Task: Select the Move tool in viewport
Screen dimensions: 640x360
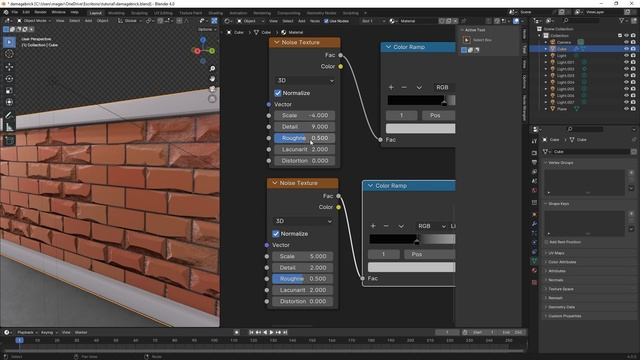Action: pos(9,67)
